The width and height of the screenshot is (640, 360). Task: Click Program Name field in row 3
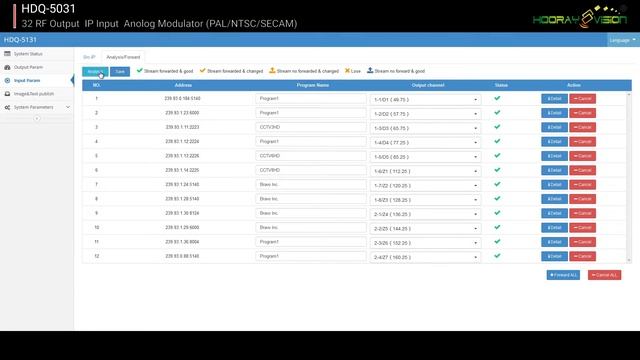click(311, 127)
